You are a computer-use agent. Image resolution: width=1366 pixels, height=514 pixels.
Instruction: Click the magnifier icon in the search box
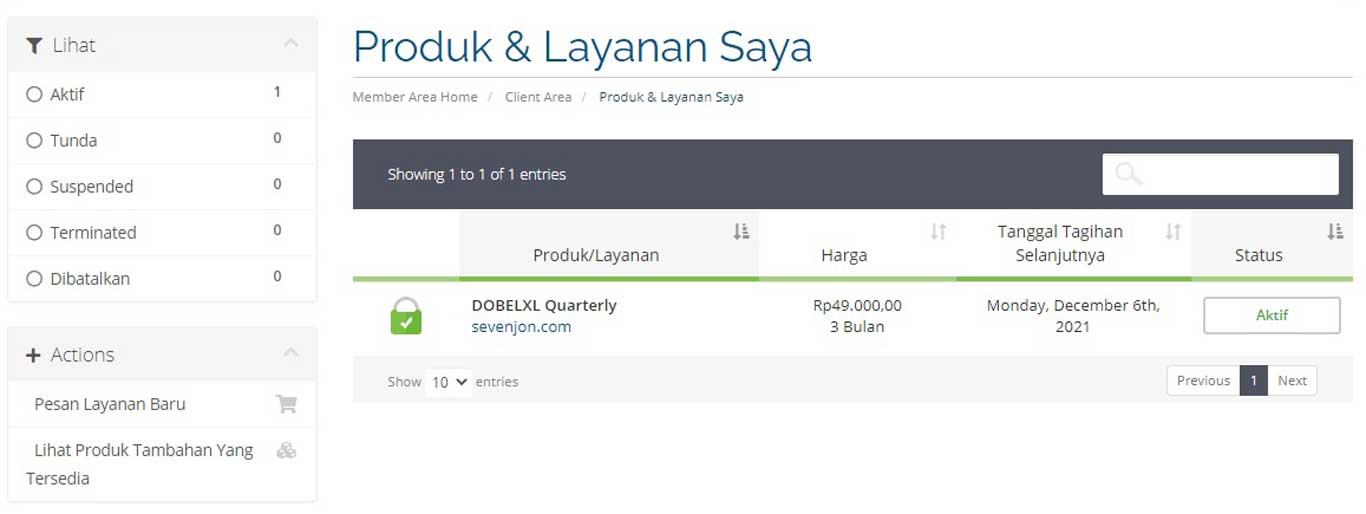click(x=1128, y=174)
